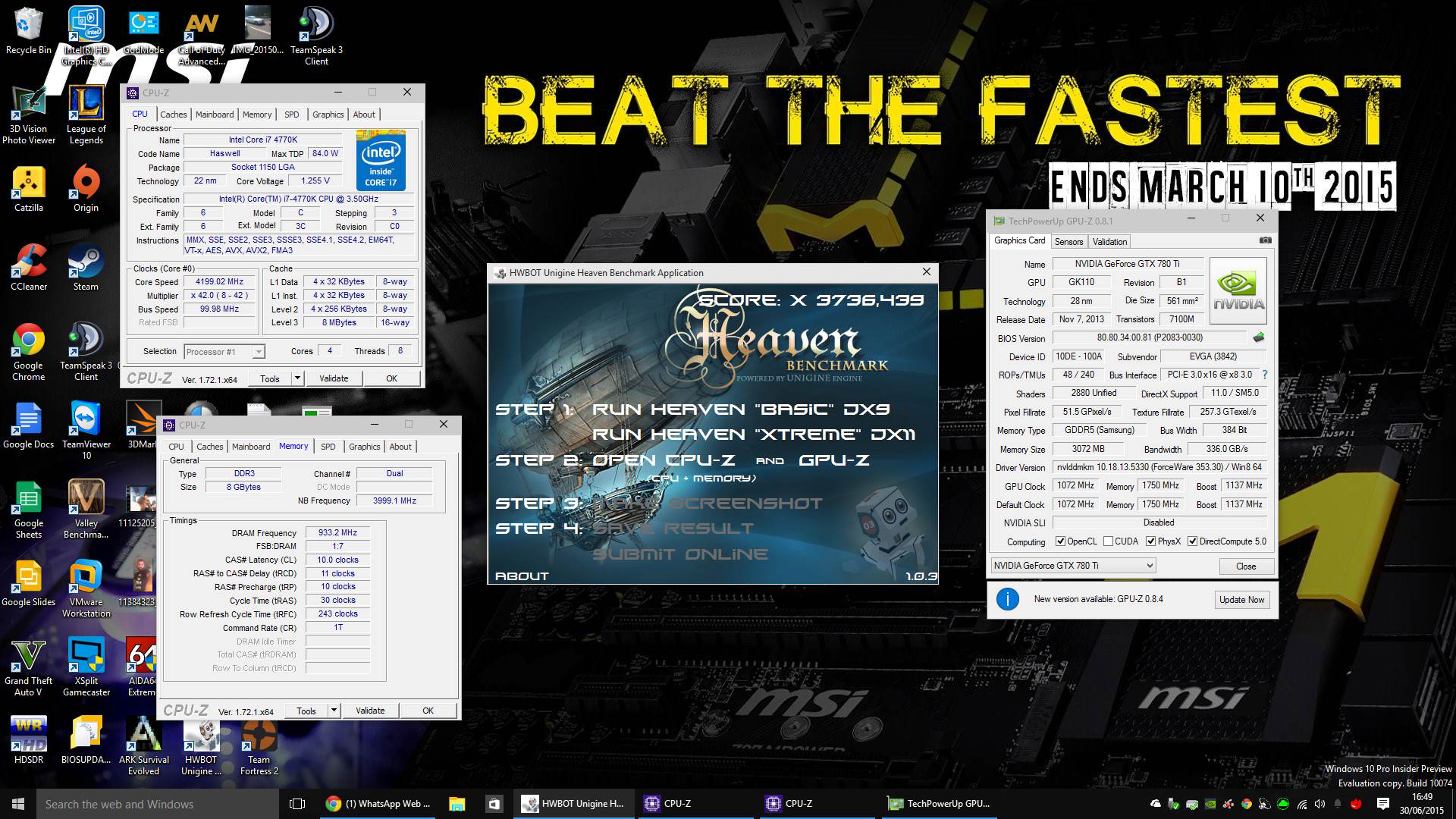The height and width of the screenshot is (819, 1456).
Task: Click the Intel Core i7 4770K name field
Action: [x=263, y=140]
